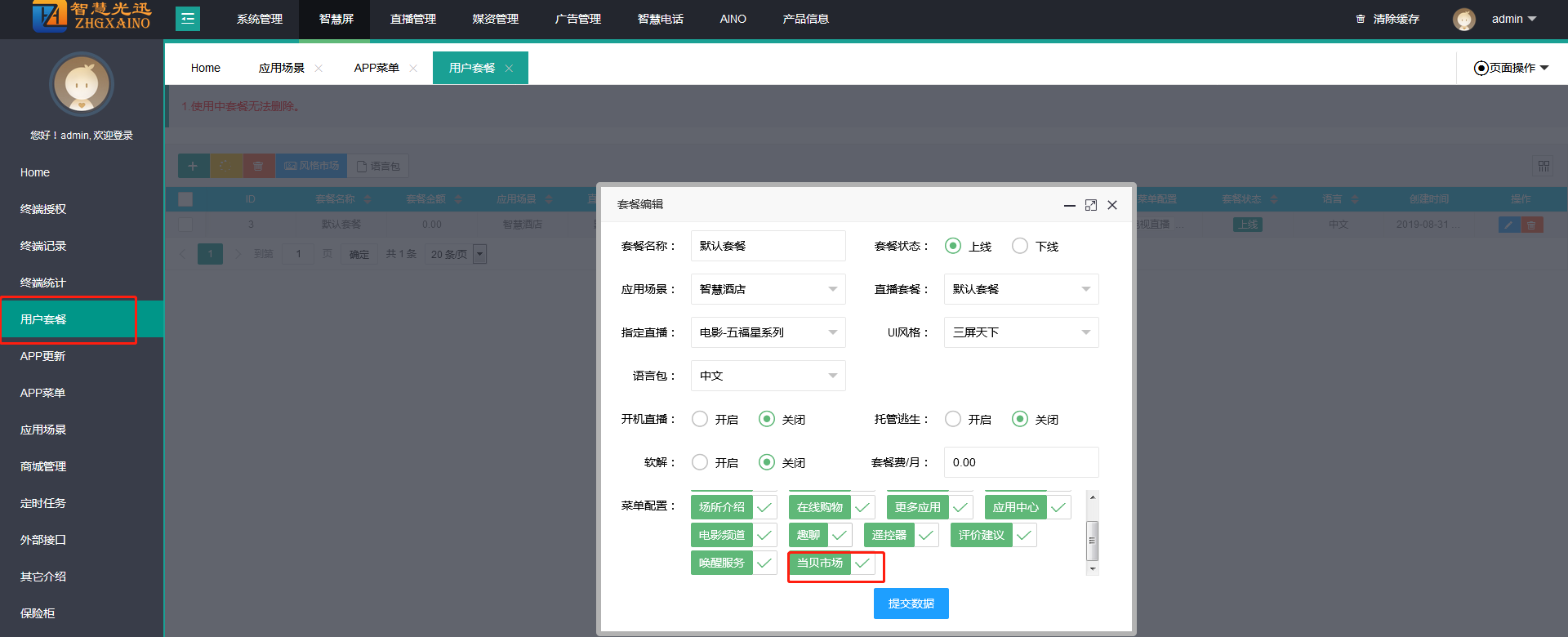Maximize the 套餐编辑 dialog

[x=1090, y=205]
